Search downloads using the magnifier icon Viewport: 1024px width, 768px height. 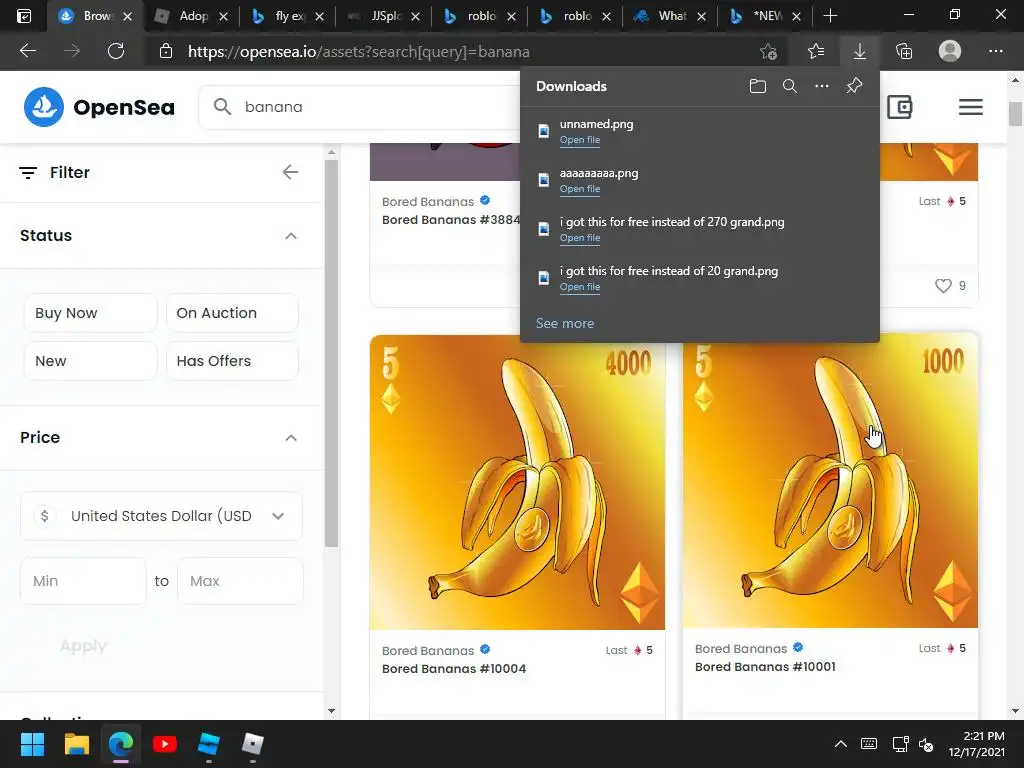(x=790, y=86)
